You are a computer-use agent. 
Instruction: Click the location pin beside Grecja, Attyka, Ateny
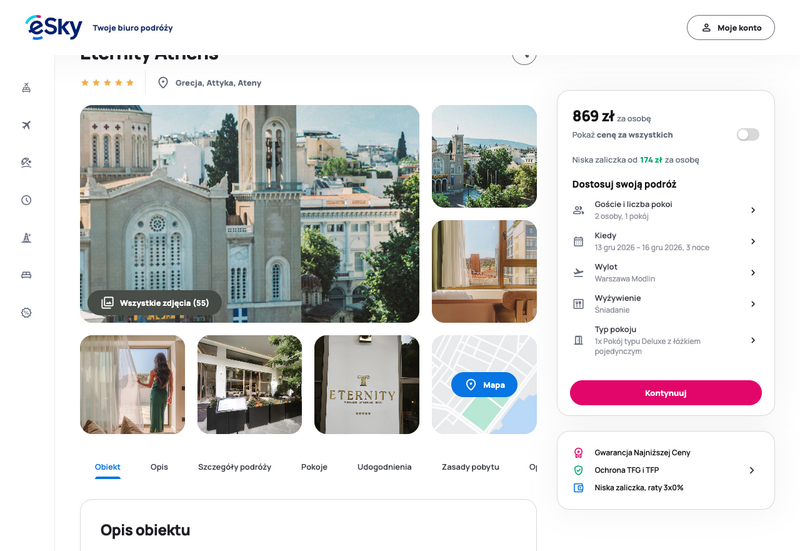click(163, 83)
